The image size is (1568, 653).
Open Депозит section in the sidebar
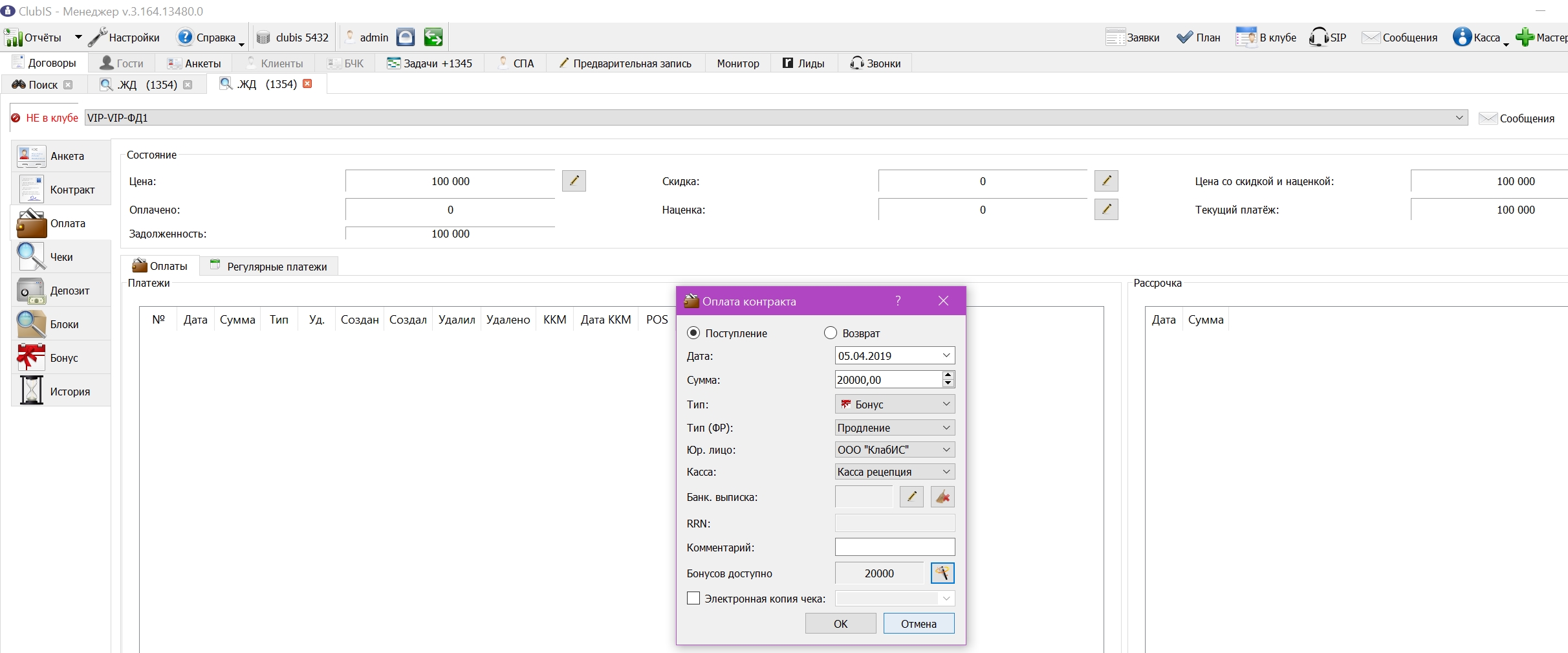pos(61,291)
